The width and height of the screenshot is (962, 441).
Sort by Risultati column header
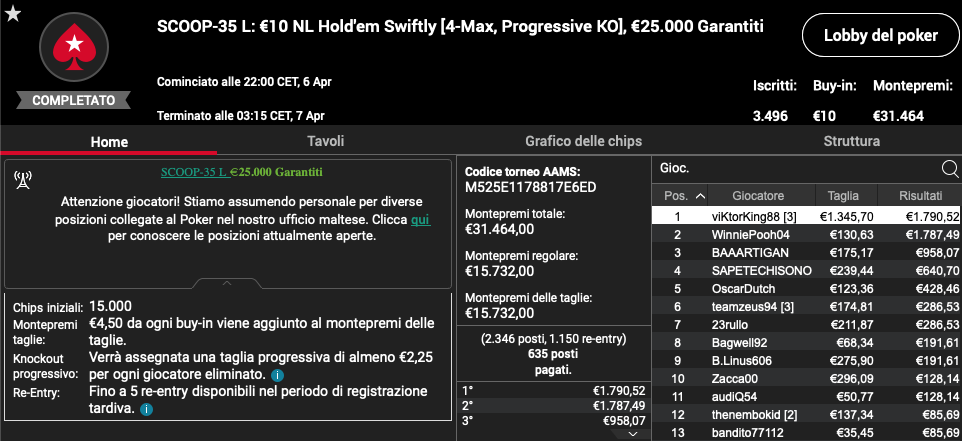(x=920, y=196)
